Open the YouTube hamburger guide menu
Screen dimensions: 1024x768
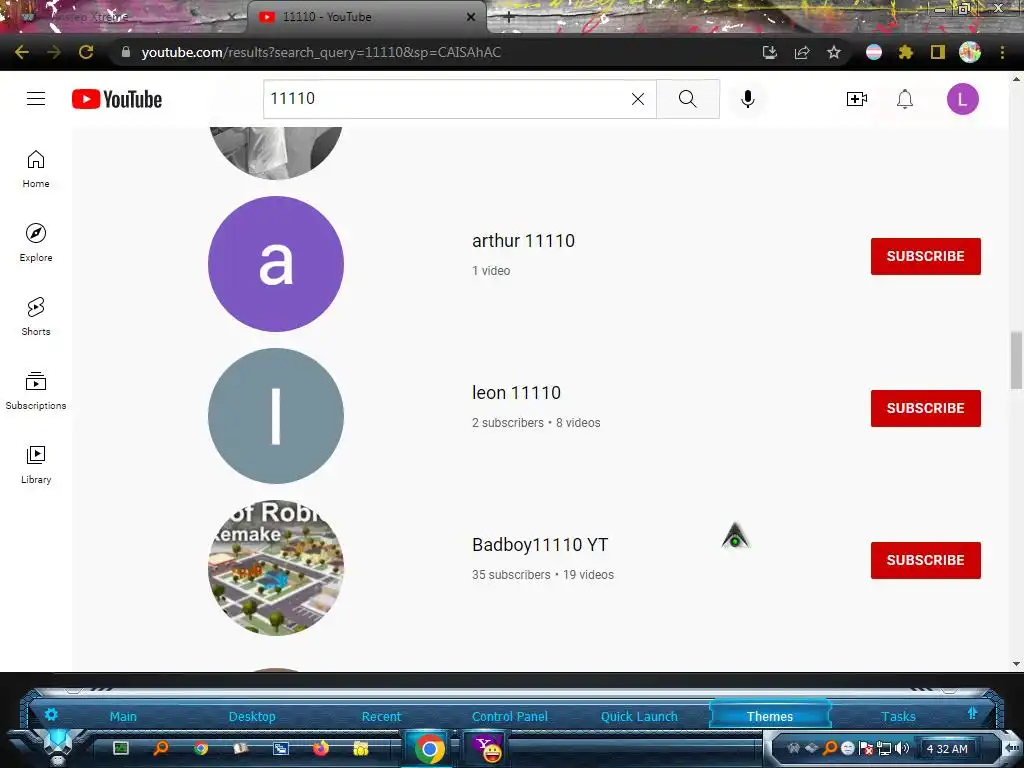[x=36, y=99]
